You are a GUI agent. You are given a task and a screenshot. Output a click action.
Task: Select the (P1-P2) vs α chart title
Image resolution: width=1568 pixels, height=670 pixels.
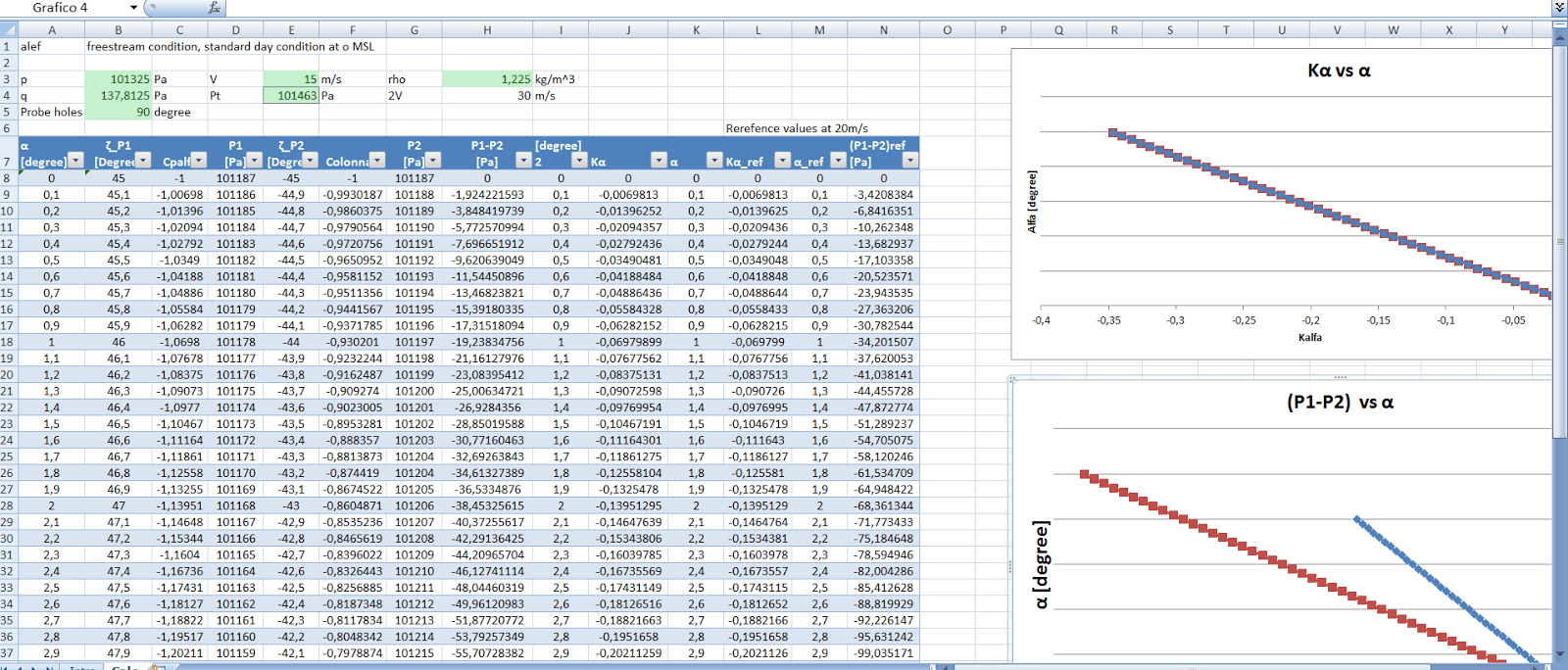pyautogui.click(x=1340, y=403)
